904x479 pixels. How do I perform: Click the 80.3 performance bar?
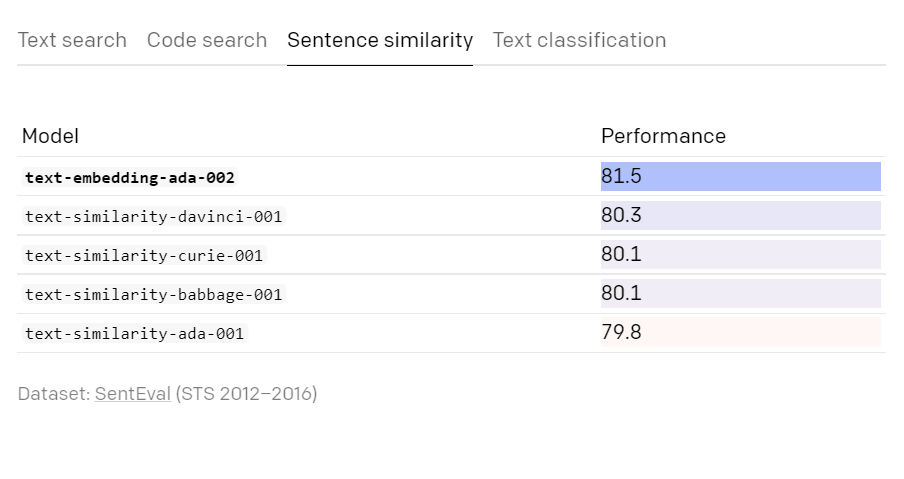741,216
